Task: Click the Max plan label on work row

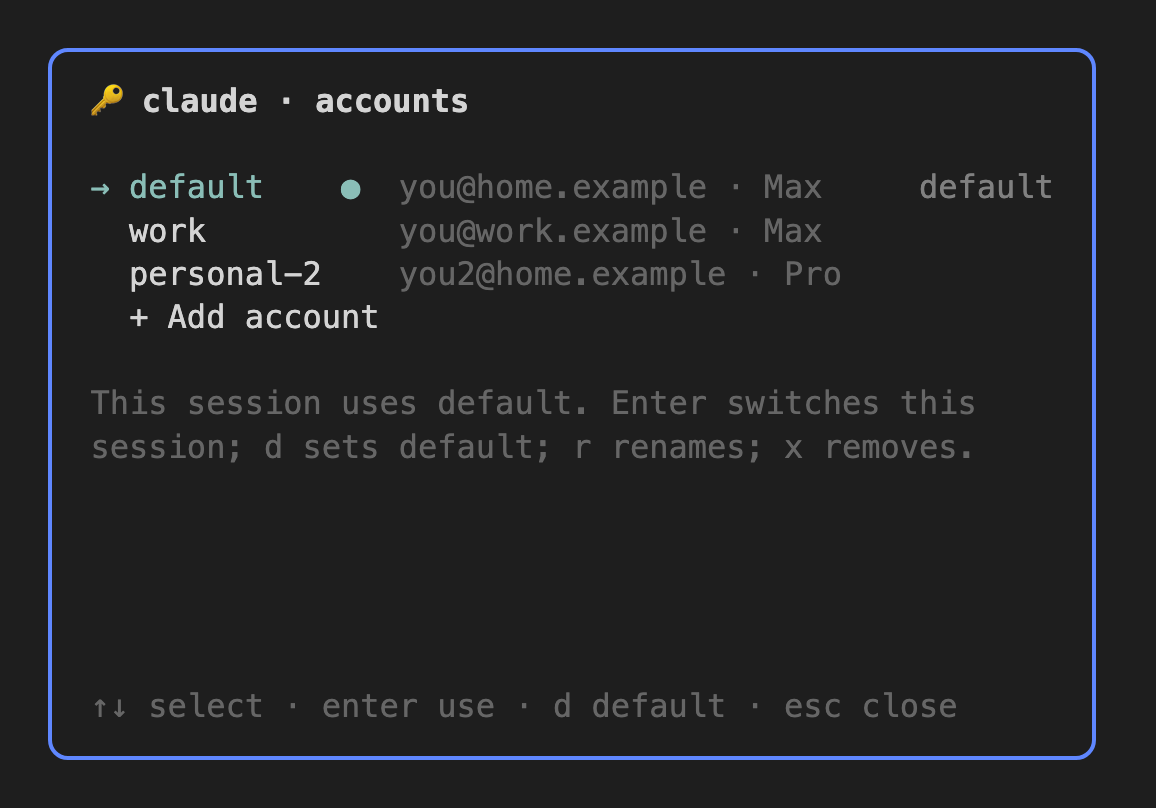Action: point(793,231)
